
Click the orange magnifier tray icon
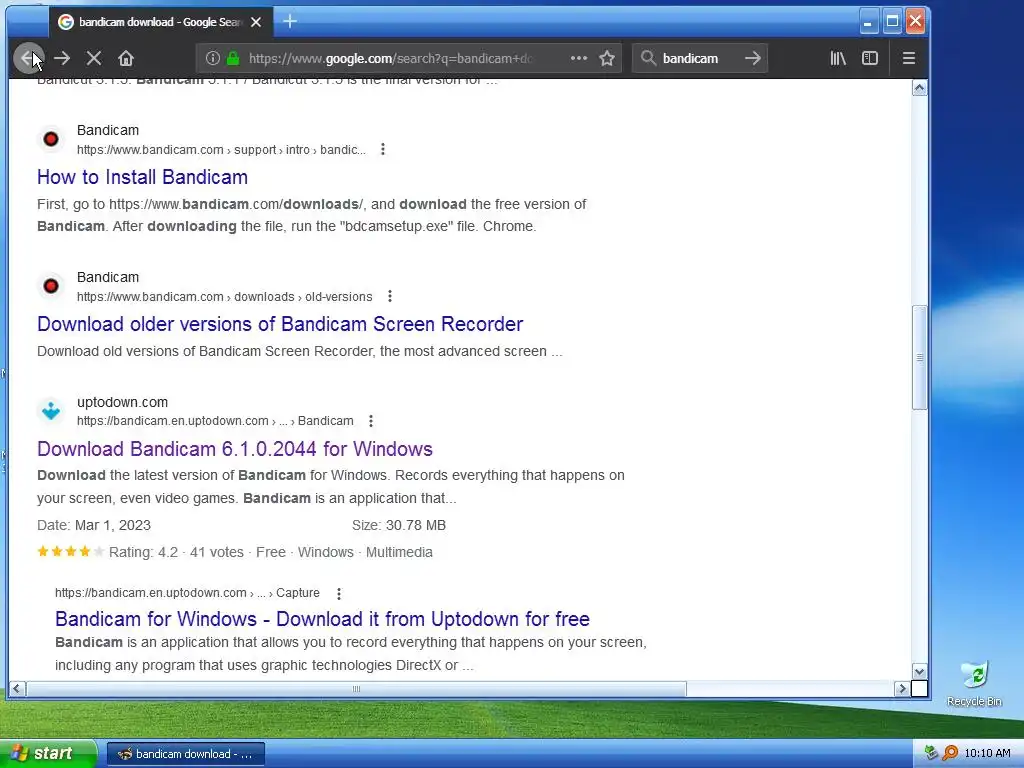point(950,754)
